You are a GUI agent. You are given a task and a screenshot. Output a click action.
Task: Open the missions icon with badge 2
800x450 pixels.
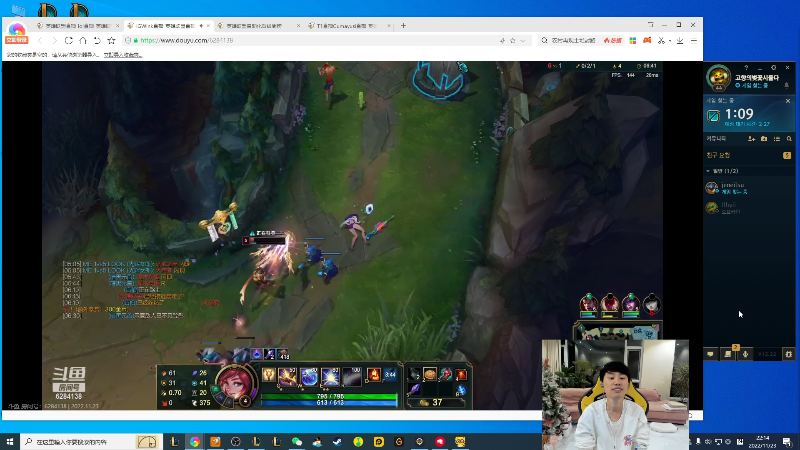[728, 354]
